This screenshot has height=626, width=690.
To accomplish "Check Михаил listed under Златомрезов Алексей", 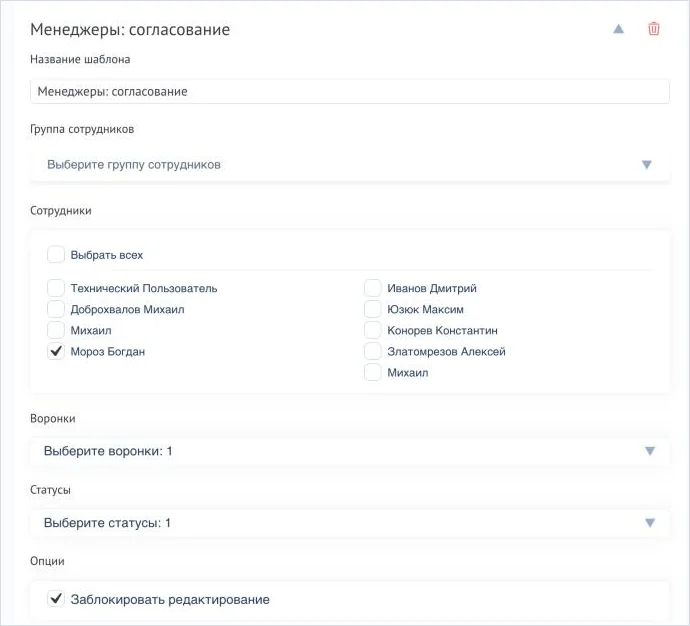I will click(372, 373).
